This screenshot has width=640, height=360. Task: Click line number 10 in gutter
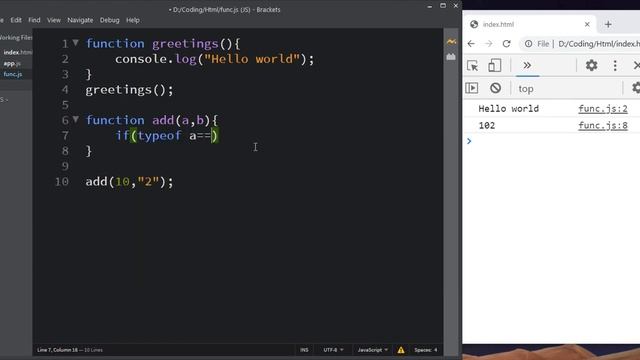pos(62,182)
